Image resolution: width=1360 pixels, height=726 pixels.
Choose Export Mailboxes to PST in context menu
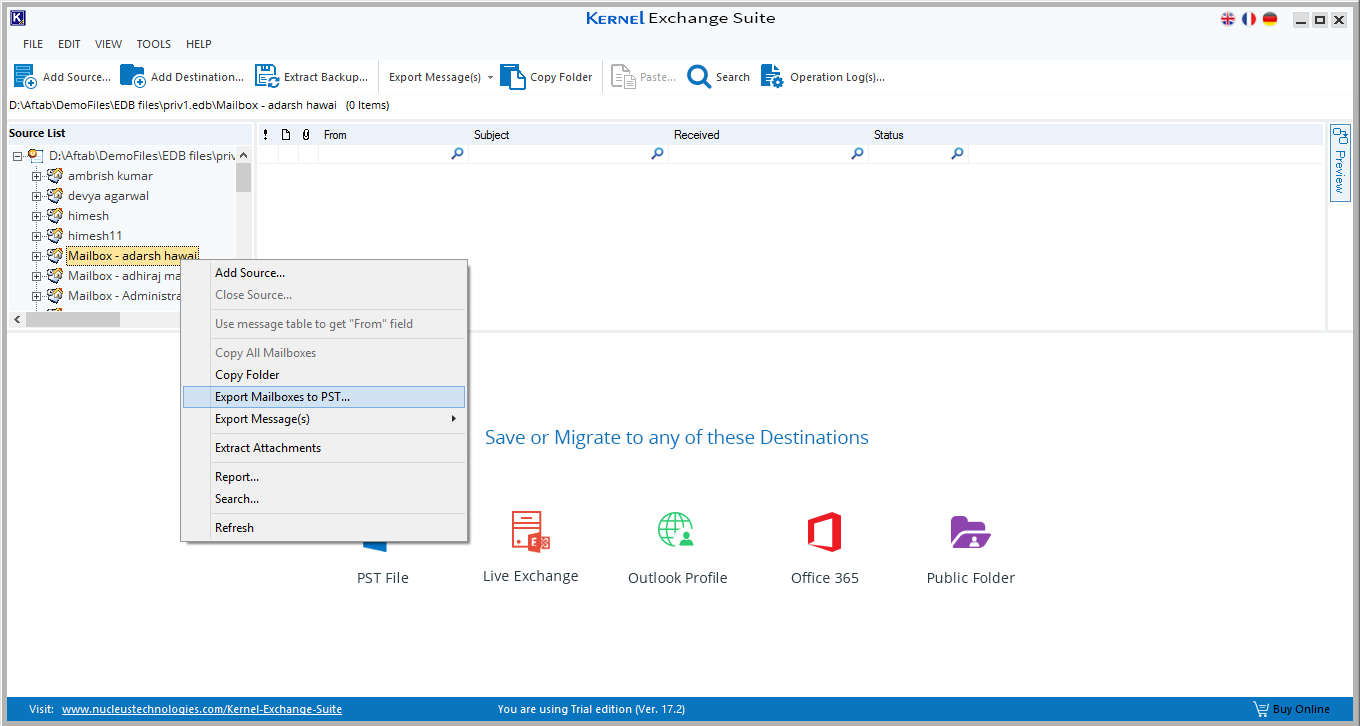tap(283, 397)
